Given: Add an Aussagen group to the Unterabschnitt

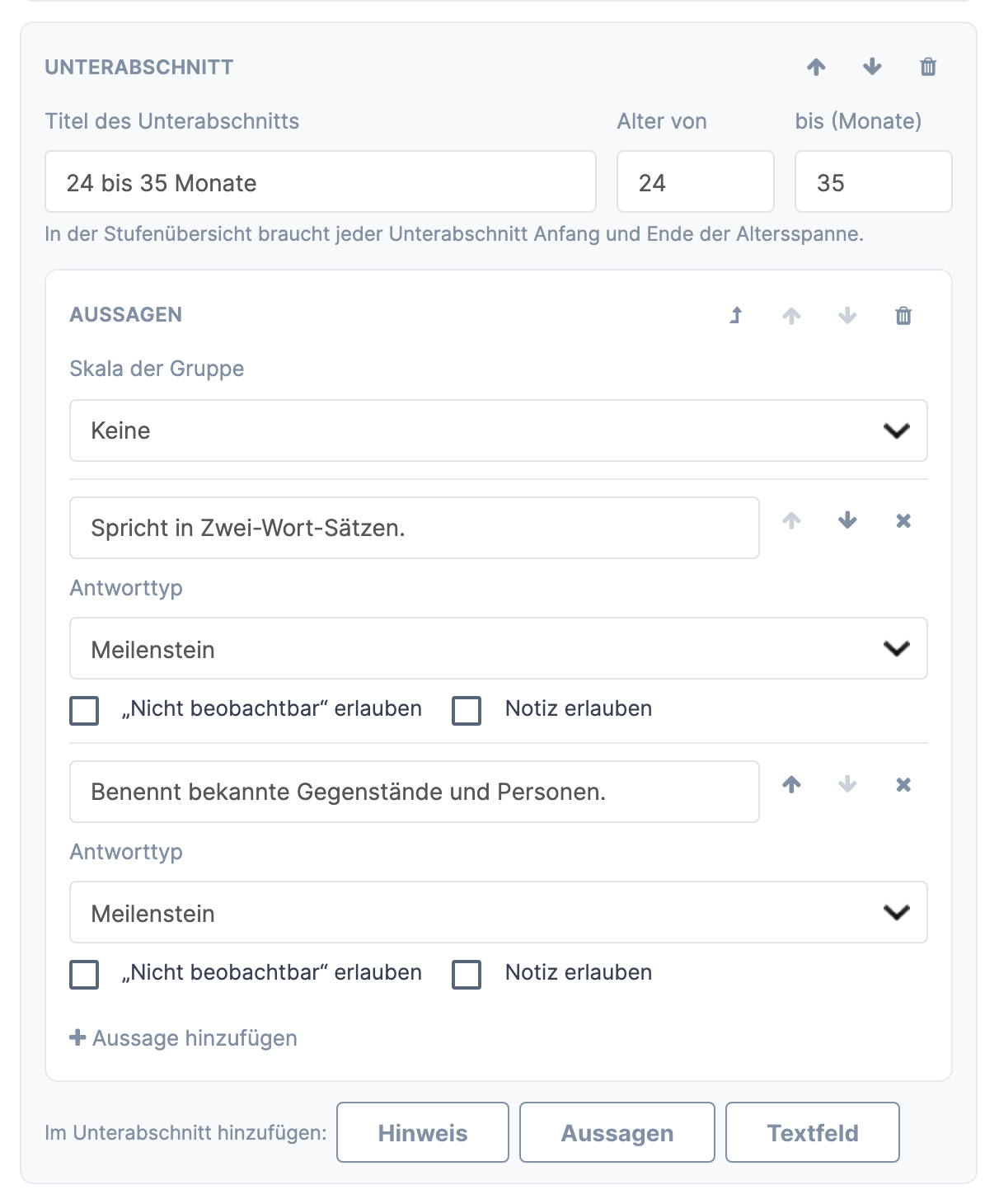Looking at the screenshot, I should [617, 1132].
